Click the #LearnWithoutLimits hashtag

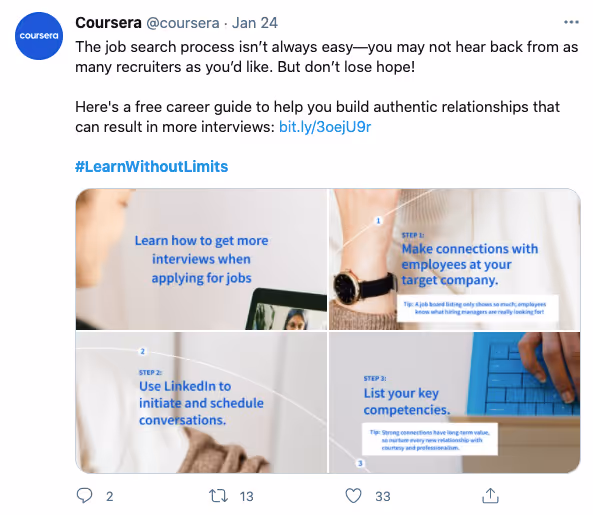pyautogui.click(x=152, y=167)
